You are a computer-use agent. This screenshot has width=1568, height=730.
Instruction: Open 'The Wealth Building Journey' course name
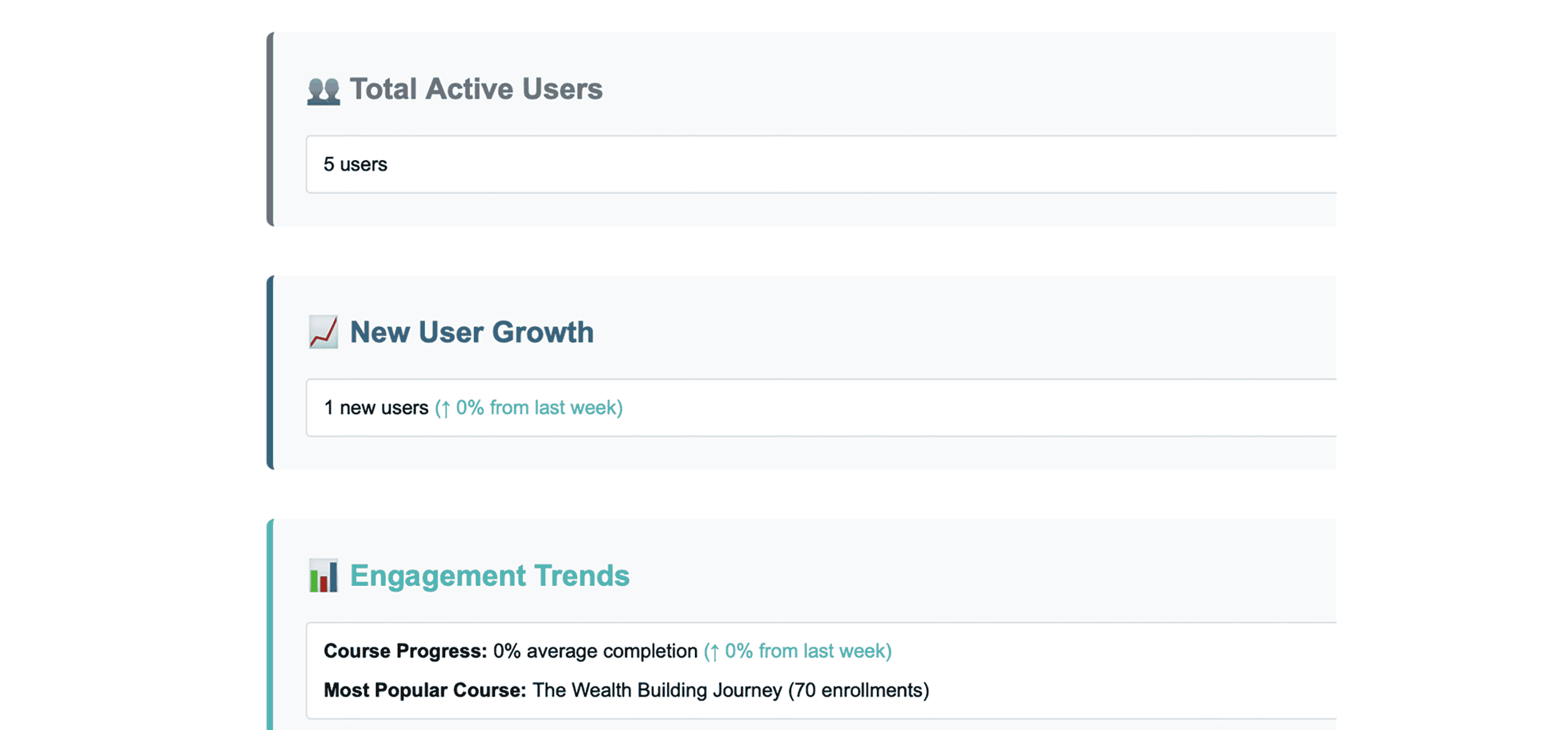657,690
